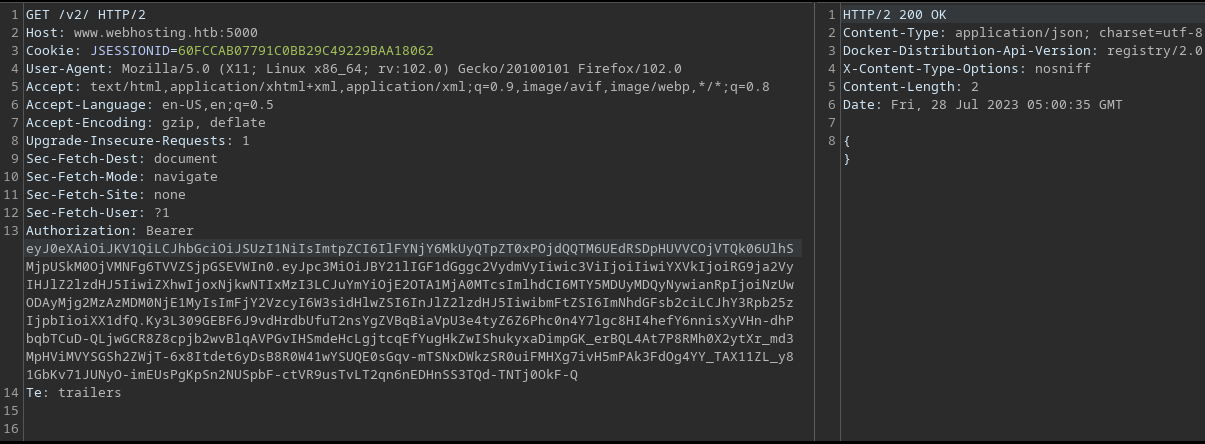
Task: Click the HTTP/2 200 OK status line
Action: click(x=896, y=14)
